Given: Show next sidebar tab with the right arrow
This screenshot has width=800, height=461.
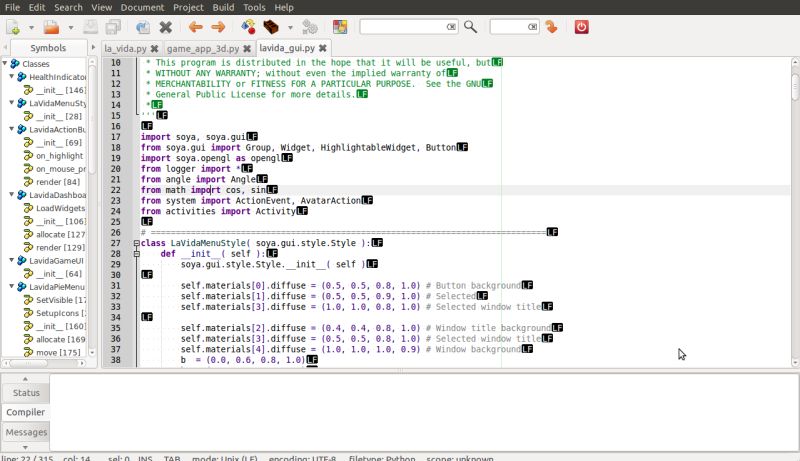Looking at the screenshot, I should click(x=93, y=48).
